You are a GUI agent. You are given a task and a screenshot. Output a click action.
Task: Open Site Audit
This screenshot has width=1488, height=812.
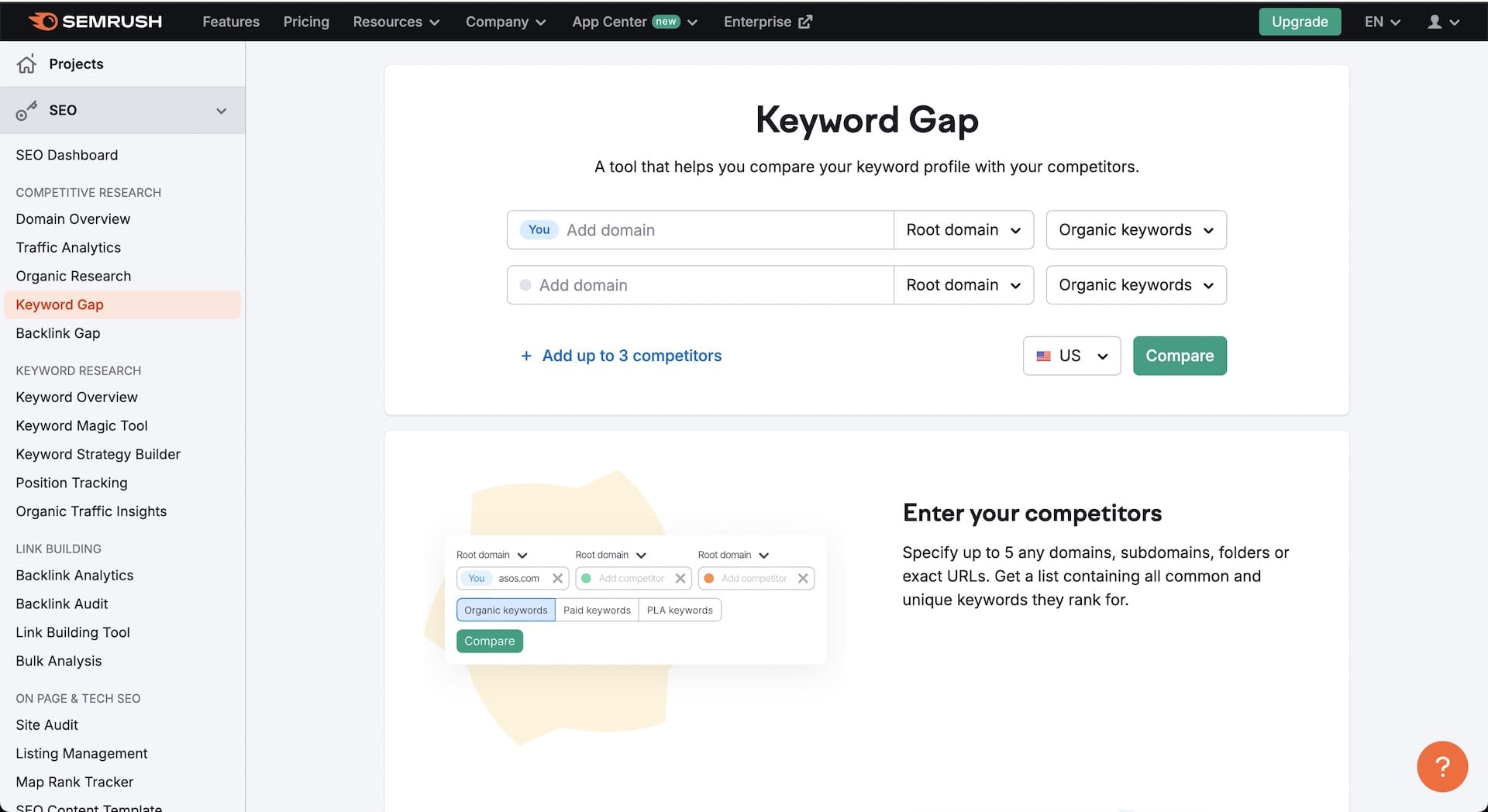point(47,725)
